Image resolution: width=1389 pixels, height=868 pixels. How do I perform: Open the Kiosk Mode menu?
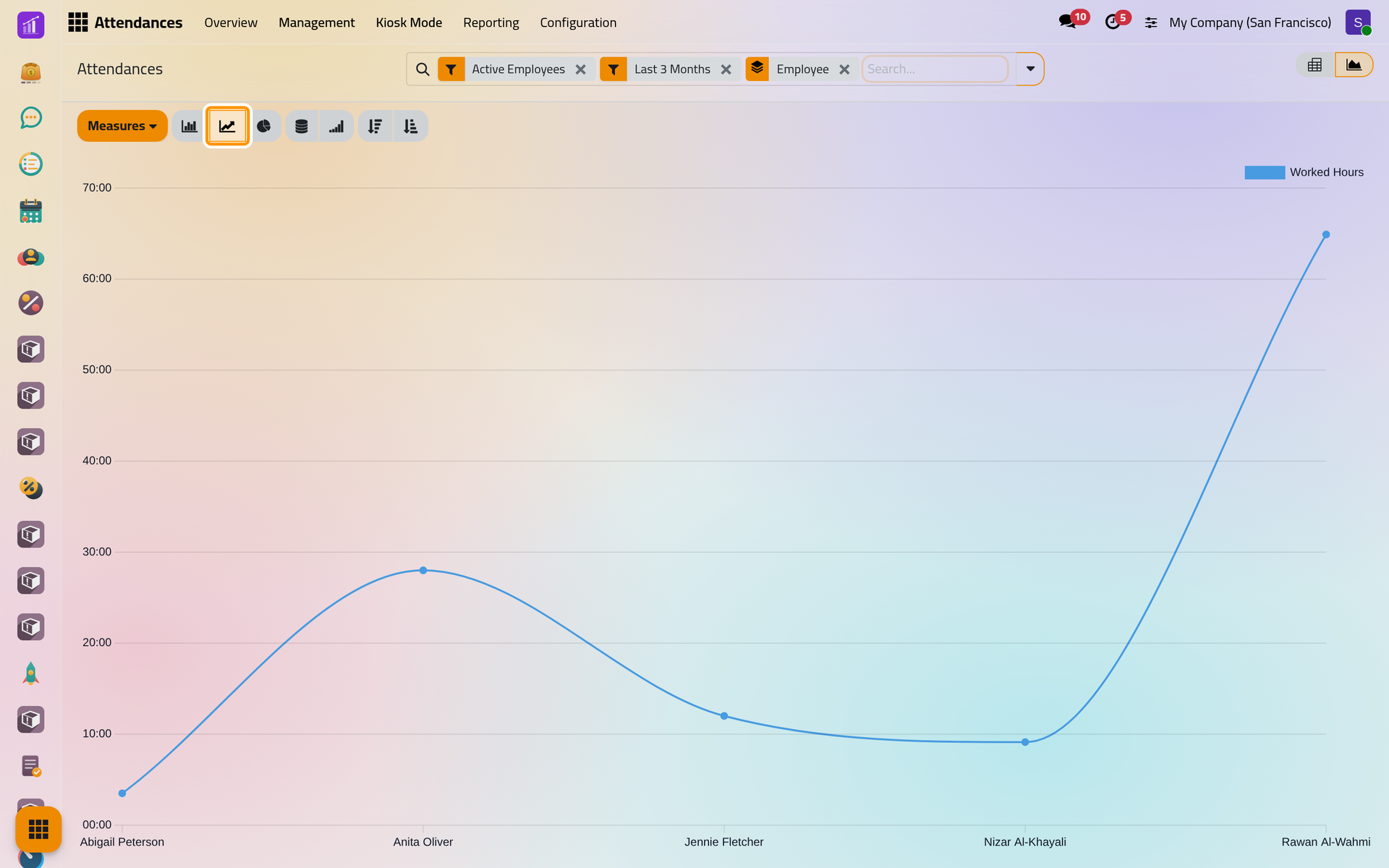[x=409, y=22]
